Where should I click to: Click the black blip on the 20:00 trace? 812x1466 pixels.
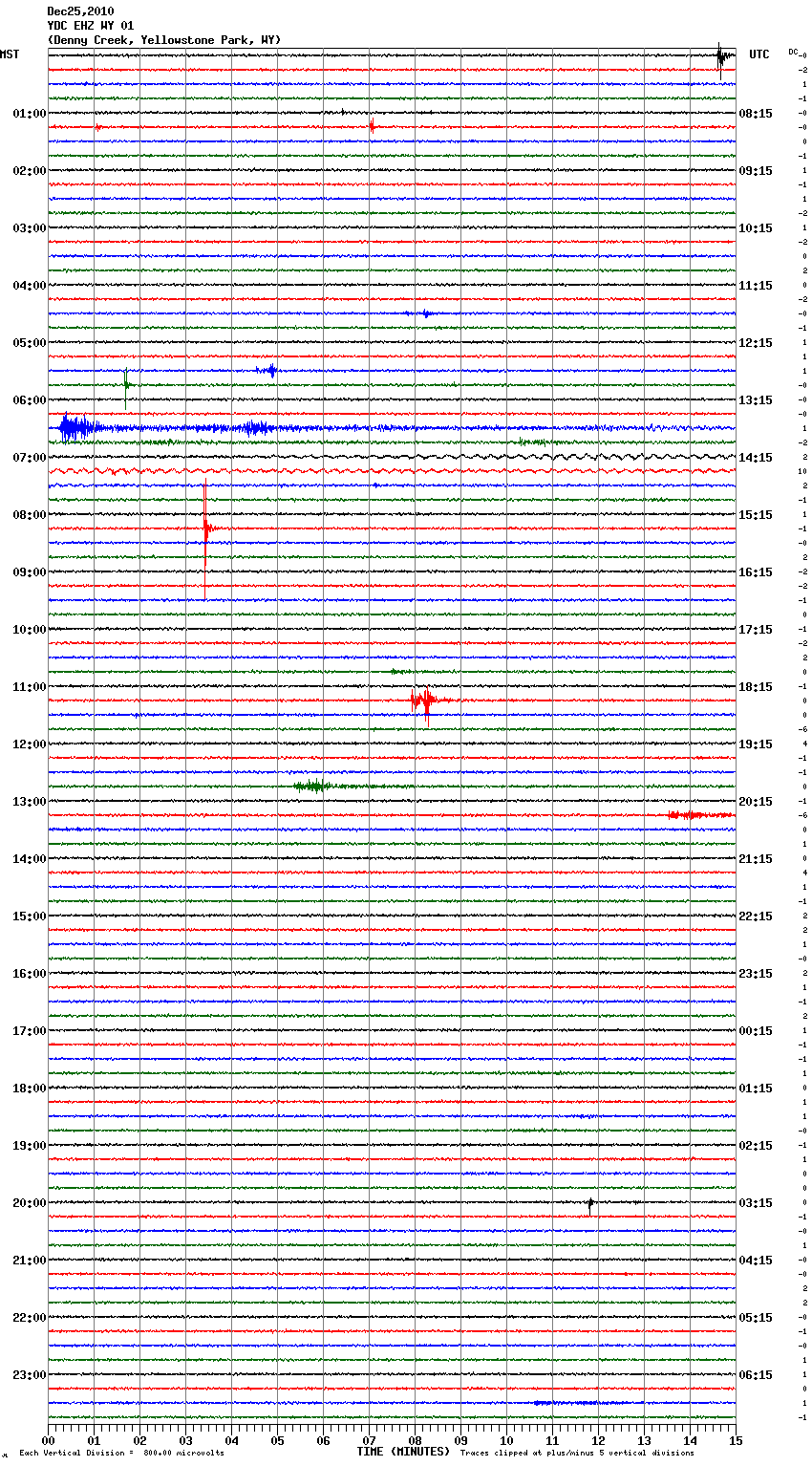click(590, 1204)
